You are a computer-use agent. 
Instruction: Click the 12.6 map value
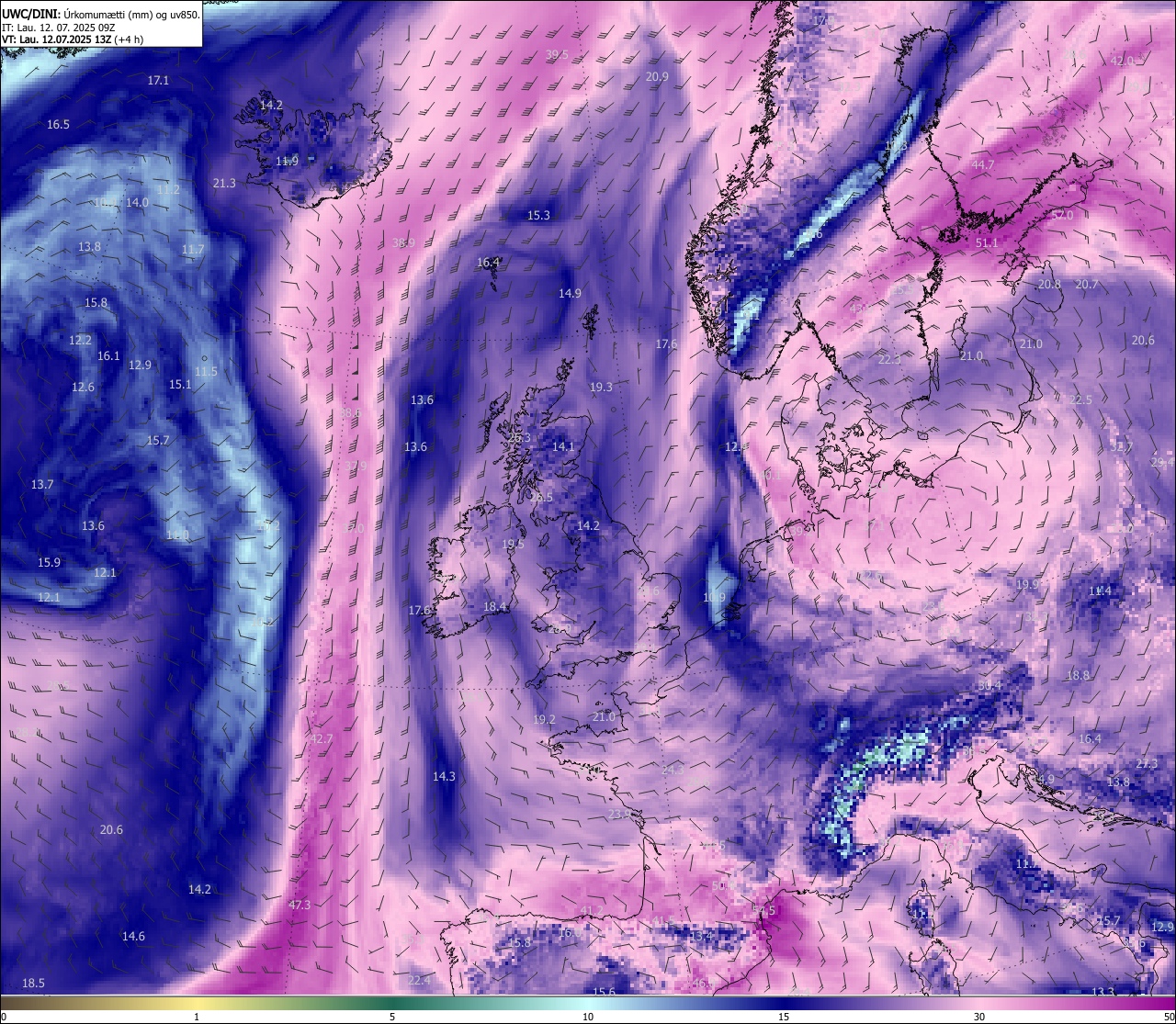pos(83,388)
